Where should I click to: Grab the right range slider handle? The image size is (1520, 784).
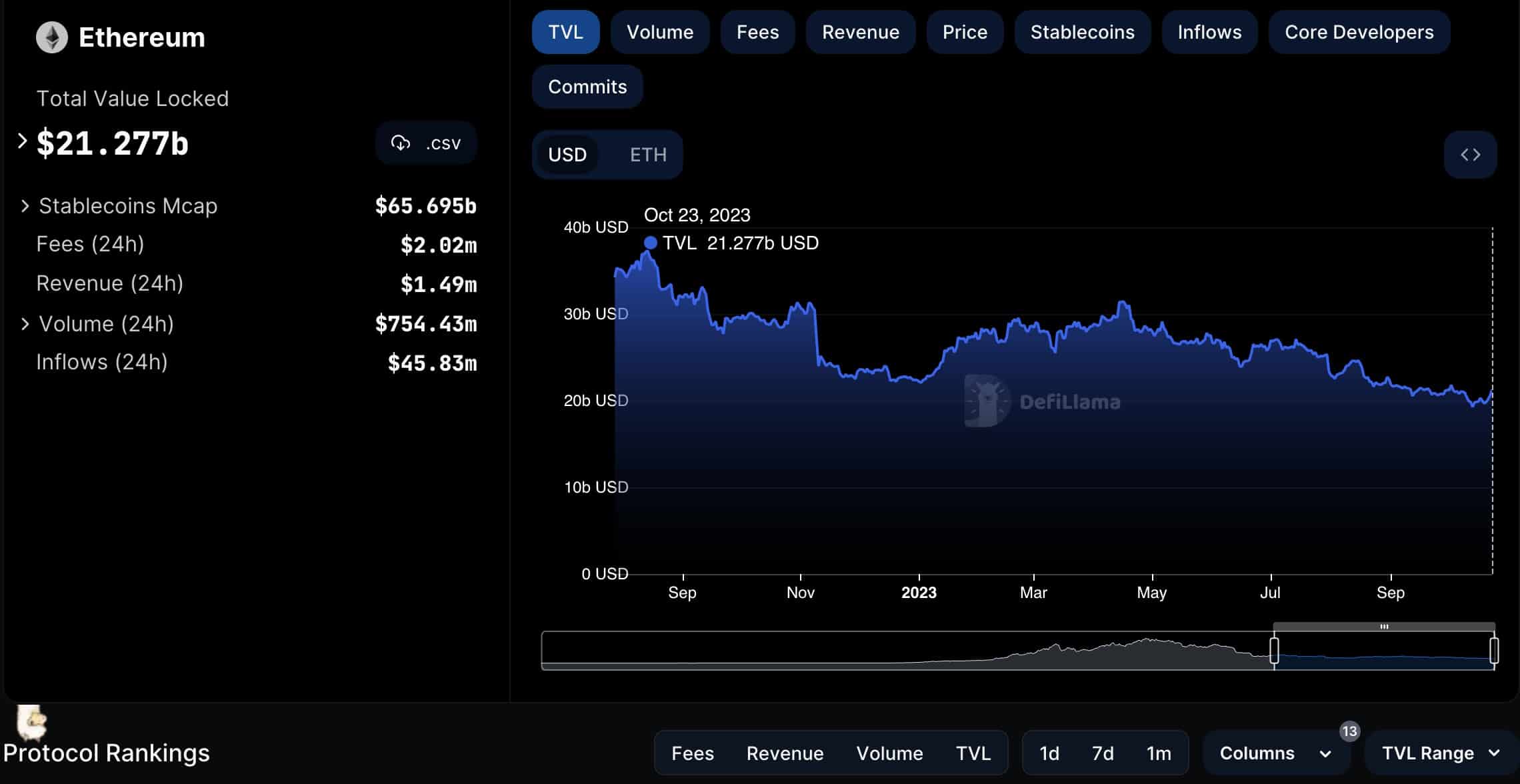[1494, 650]
